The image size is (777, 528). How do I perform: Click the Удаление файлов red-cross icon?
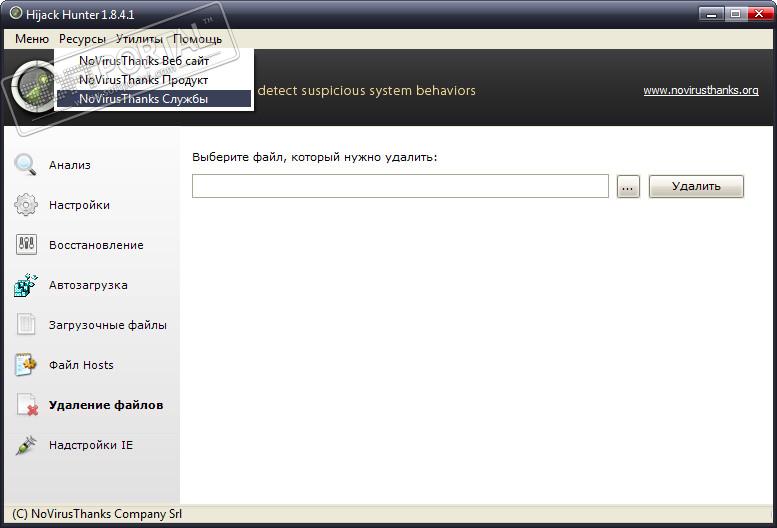27,405
